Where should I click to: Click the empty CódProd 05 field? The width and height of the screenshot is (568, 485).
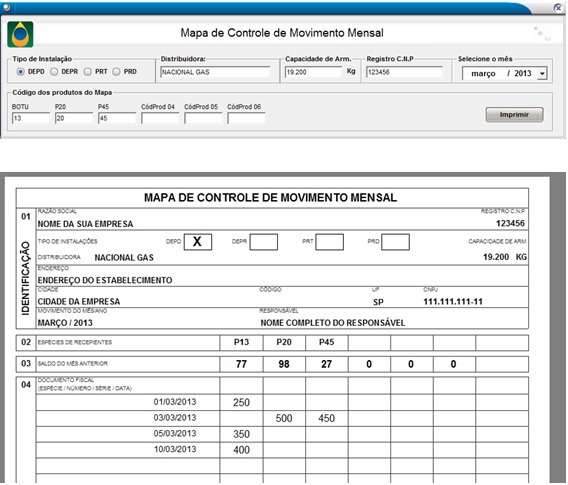tap(203, 118)
